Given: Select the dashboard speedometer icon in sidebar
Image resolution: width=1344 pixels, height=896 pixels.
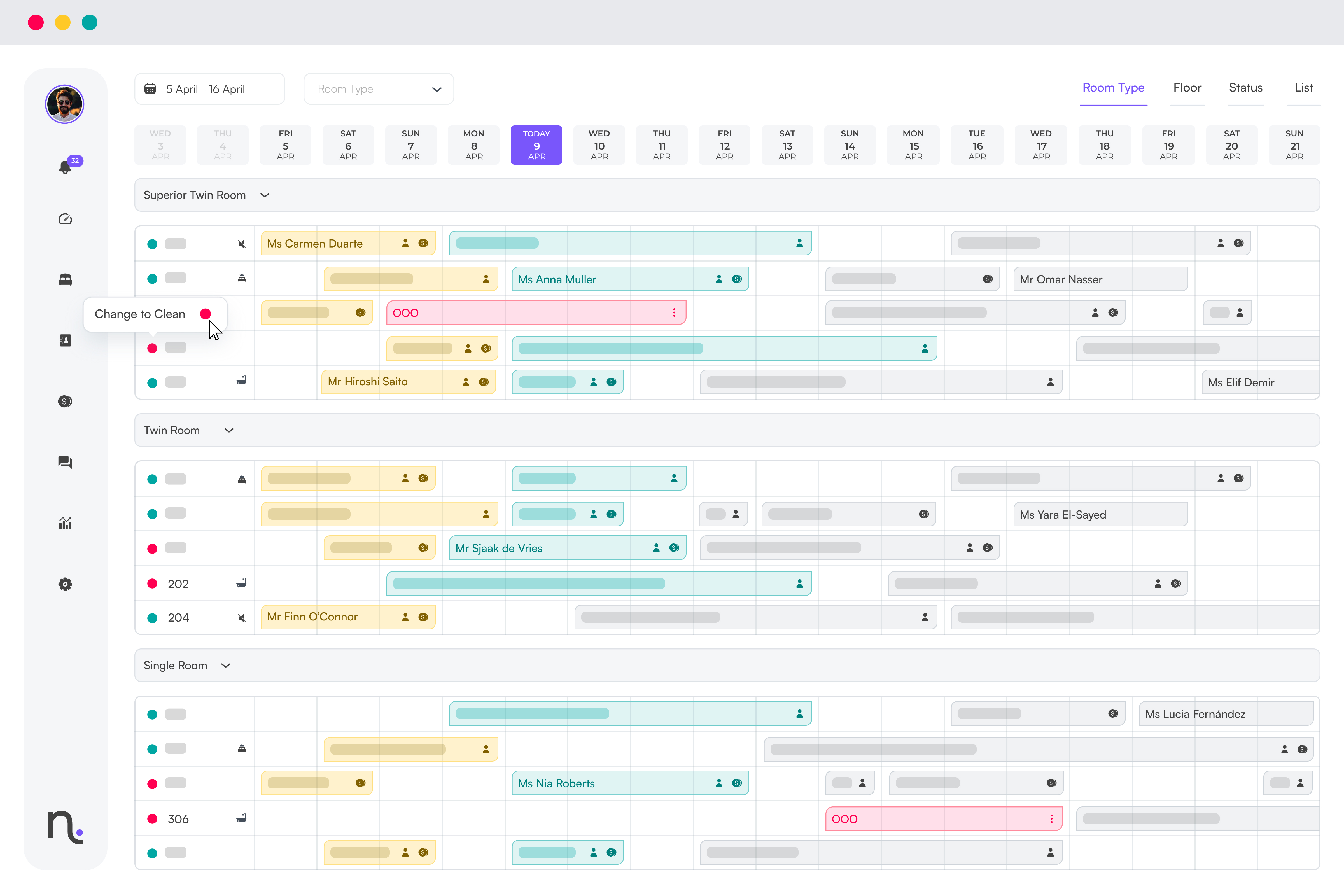Looking at the screenshot, I should pos(65,218).
